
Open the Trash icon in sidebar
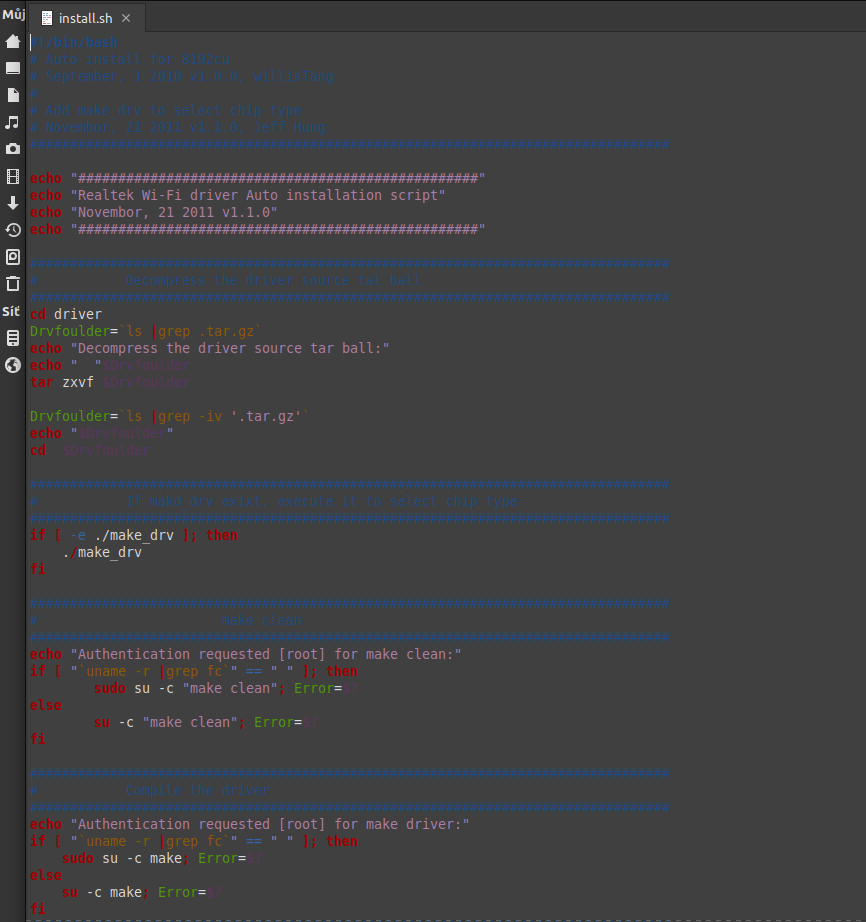[x=13, y=284]
